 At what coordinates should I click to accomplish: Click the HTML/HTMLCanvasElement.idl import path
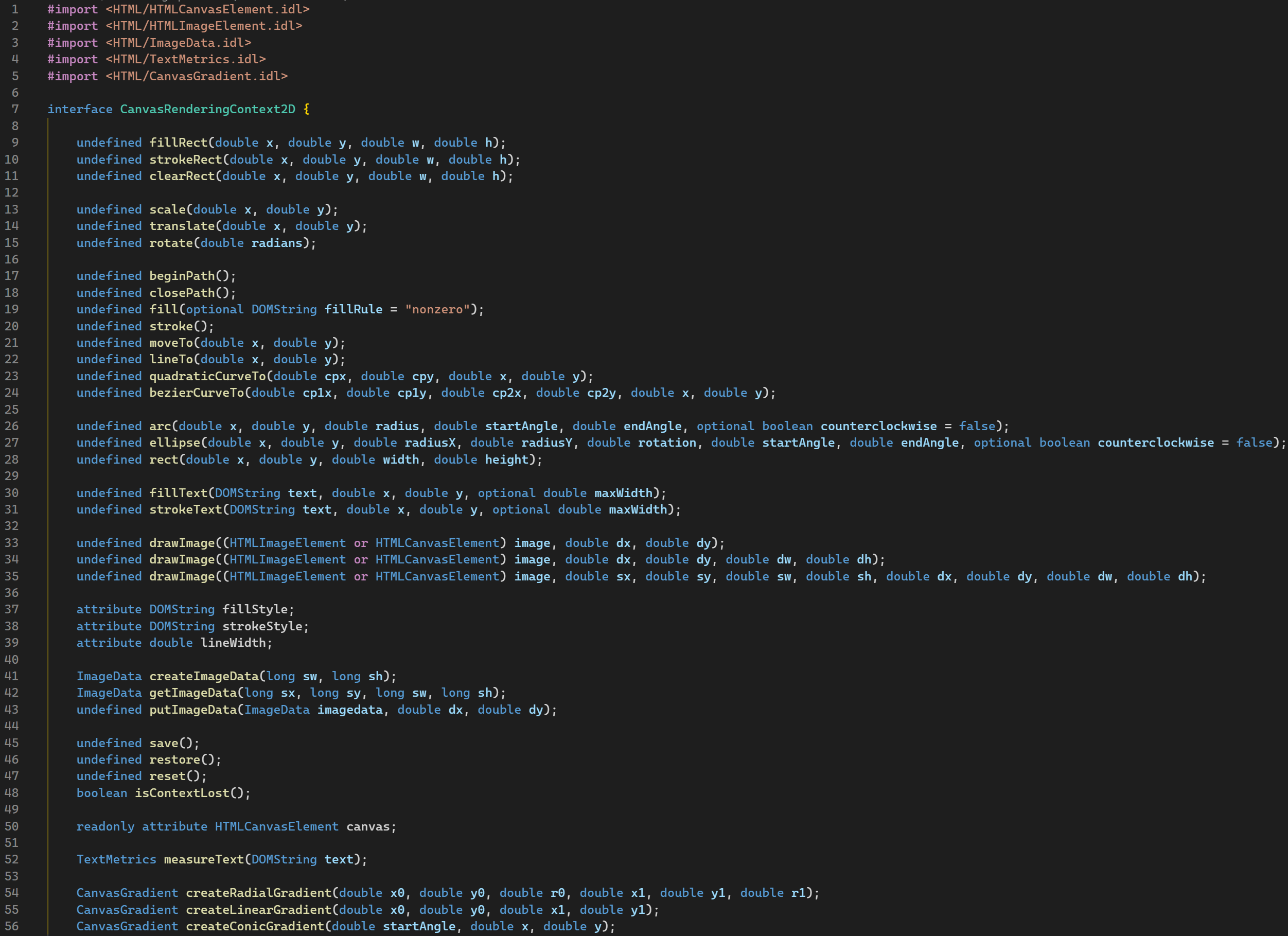point(207,9)
